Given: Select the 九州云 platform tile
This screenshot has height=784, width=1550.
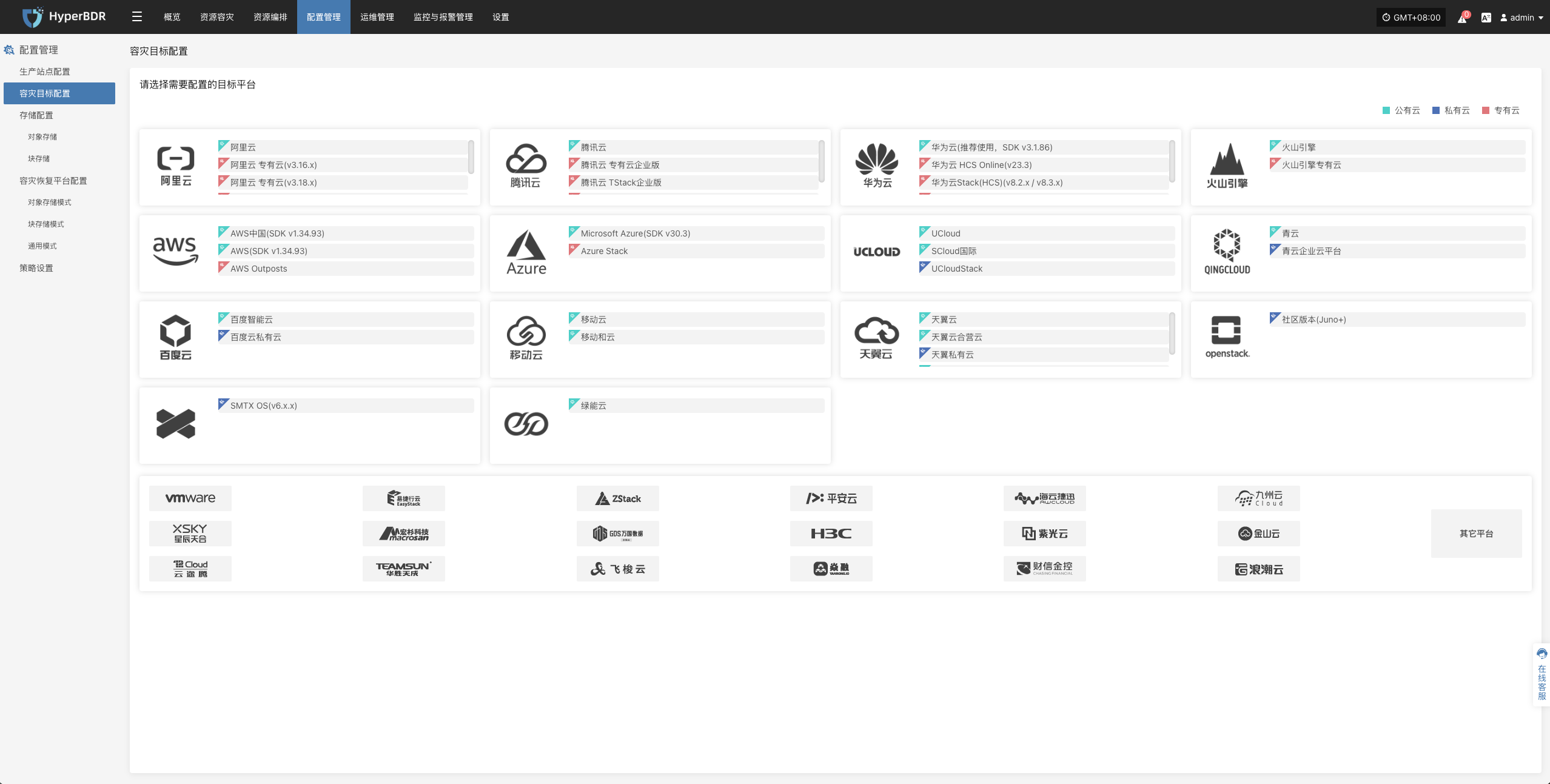Looking at the screenshot, I should [1259, 498].
